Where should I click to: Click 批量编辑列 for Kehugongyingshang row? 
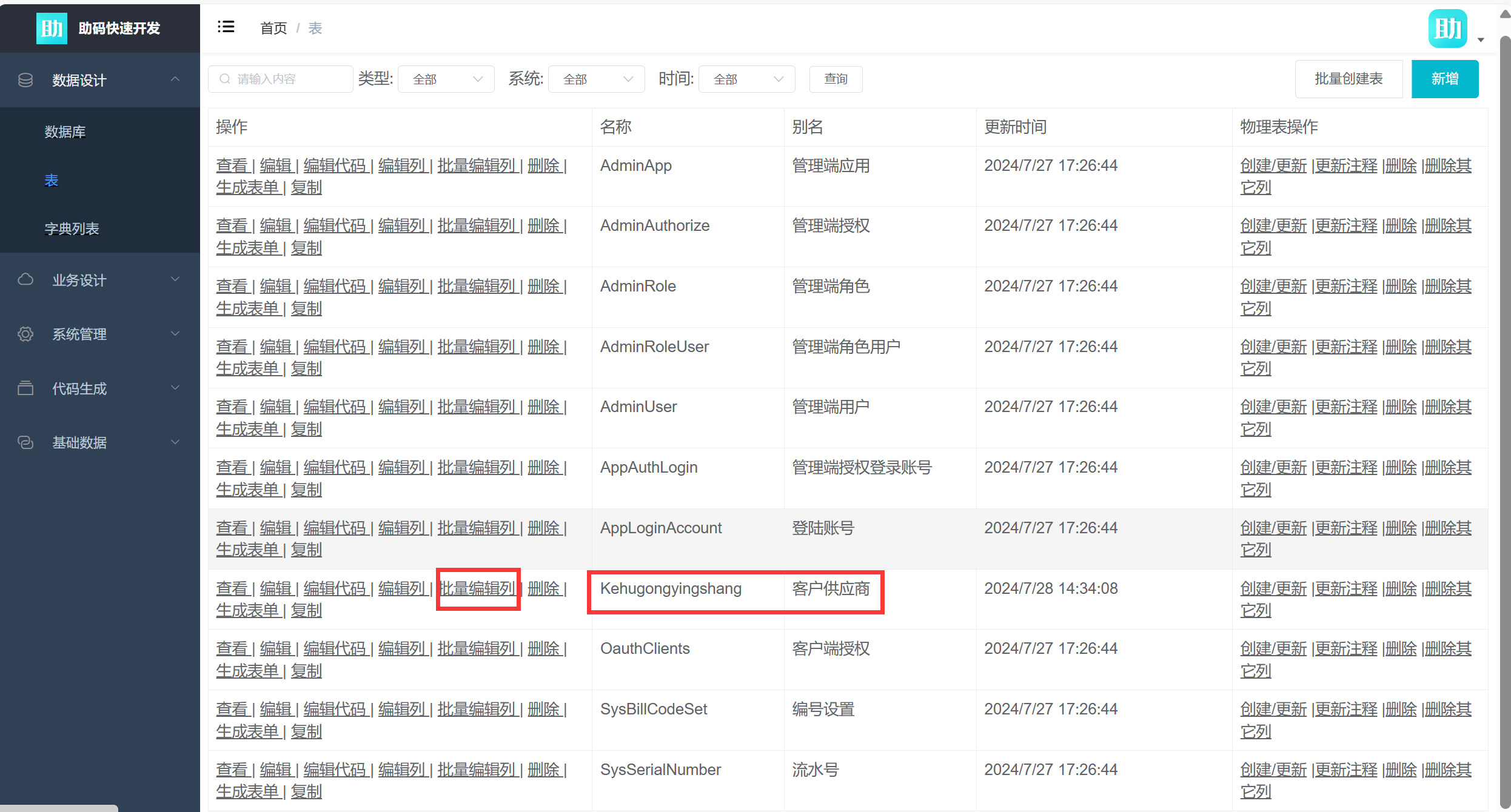click(x=477, y=588)
